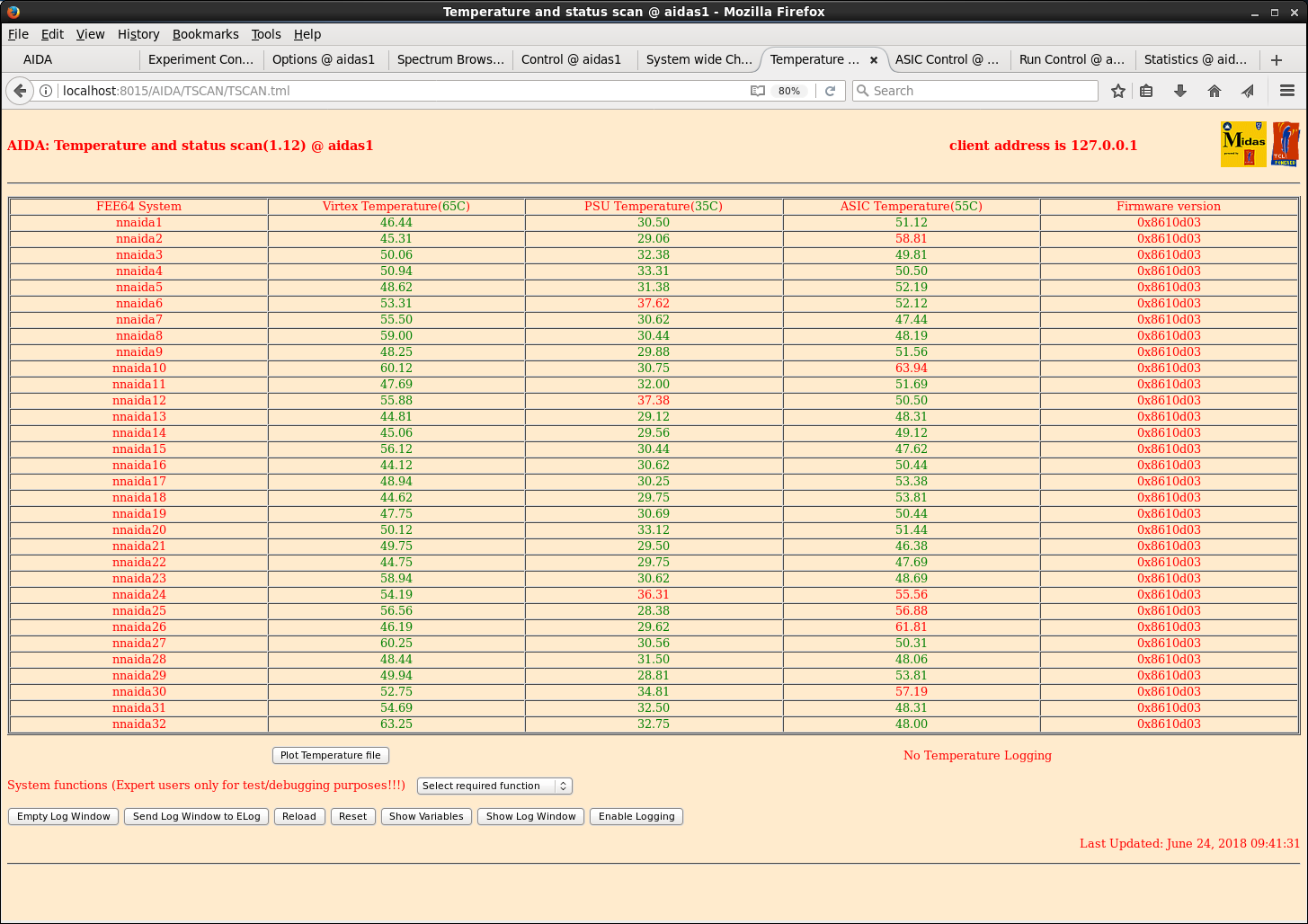The height and width of the screenshot is (924, 1308).
Task: Open the View menu
Action: (90, 34)
